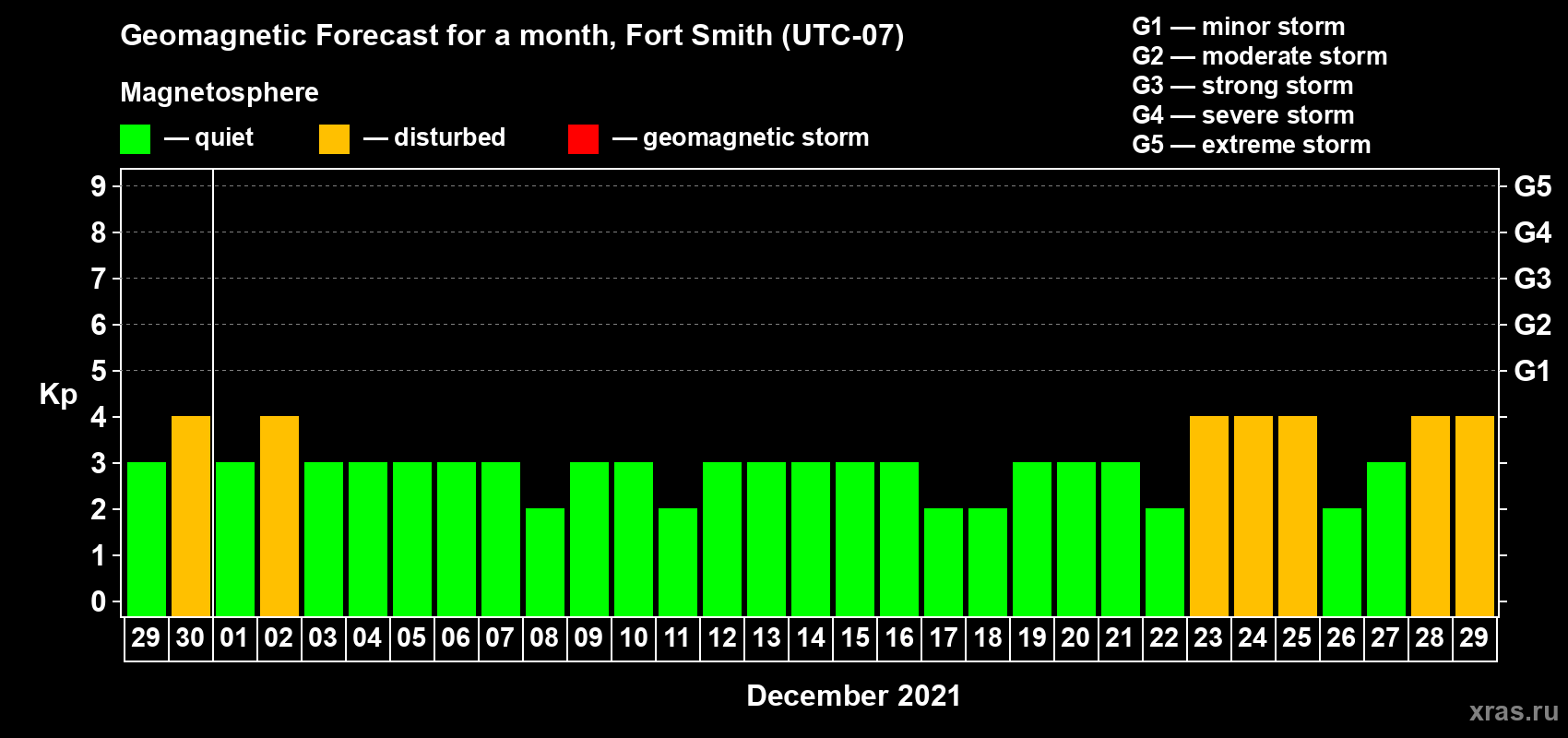
Task: Click the G2 axis label
Action: tap(1533, 325)
